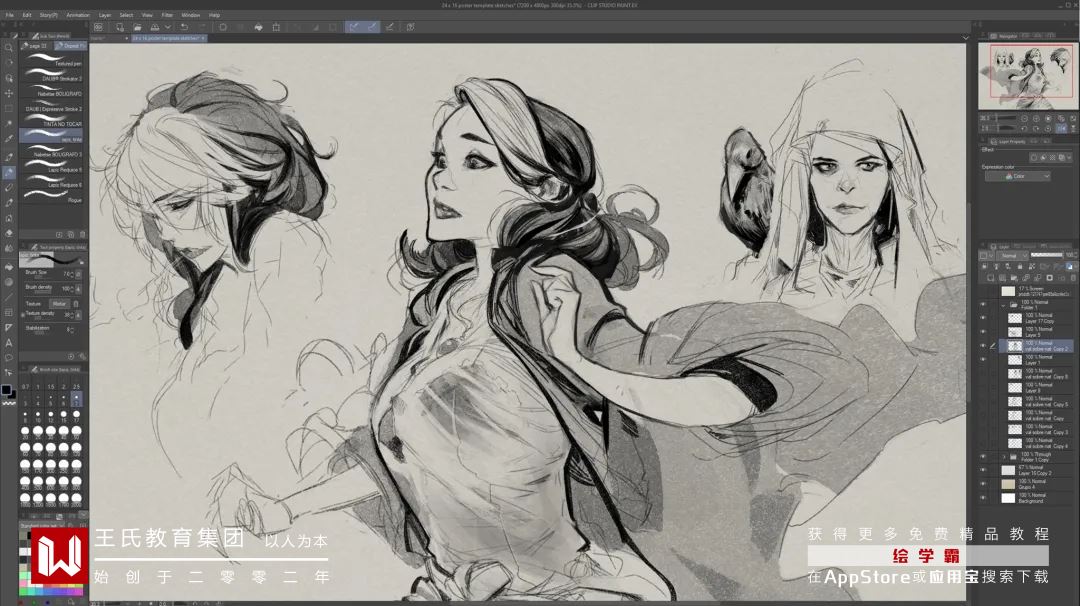This screenshot has width=1080, height=606.
Task: Select the DAUB Strokator 2 brush
Action: (x=52, y=75)
